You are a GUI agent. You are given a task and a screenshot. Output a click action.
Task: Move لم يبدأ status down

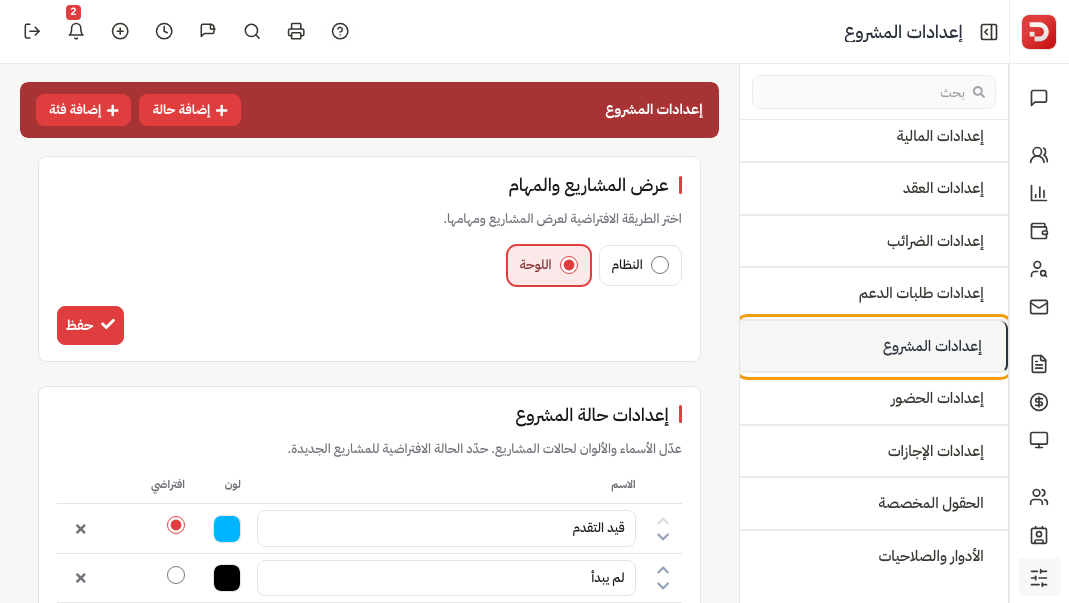point(663,586)
